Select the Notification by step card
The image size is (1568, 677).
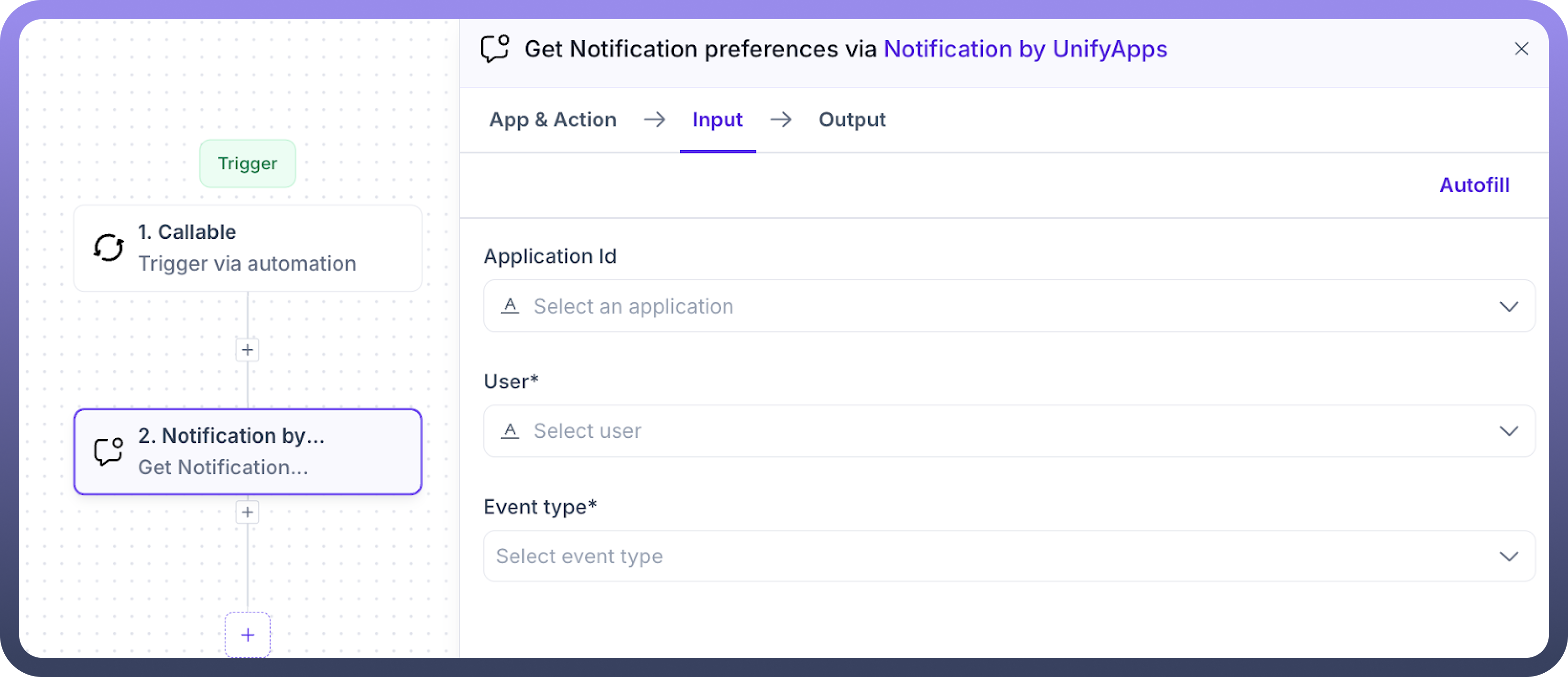[247, 452]
